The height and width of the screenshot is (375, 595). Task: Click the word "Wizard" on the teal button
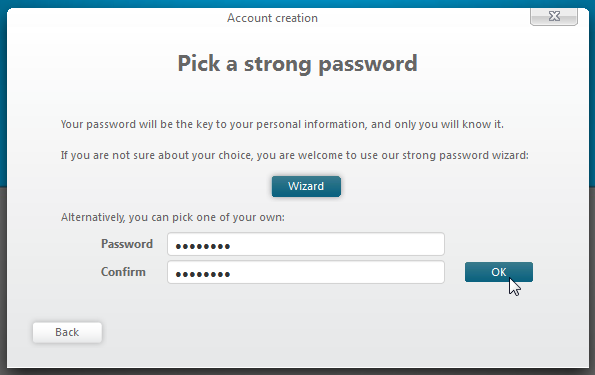(x=306, y=186)
